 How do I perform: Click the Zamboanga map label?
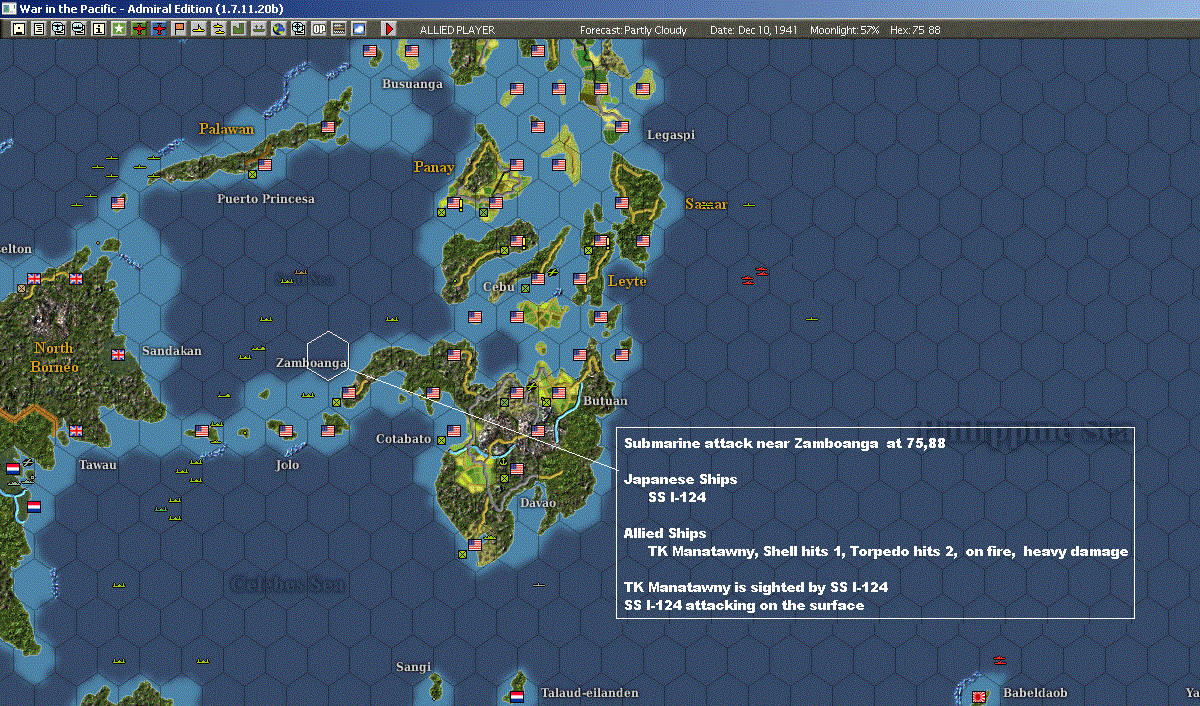click(x=311, y=362)
